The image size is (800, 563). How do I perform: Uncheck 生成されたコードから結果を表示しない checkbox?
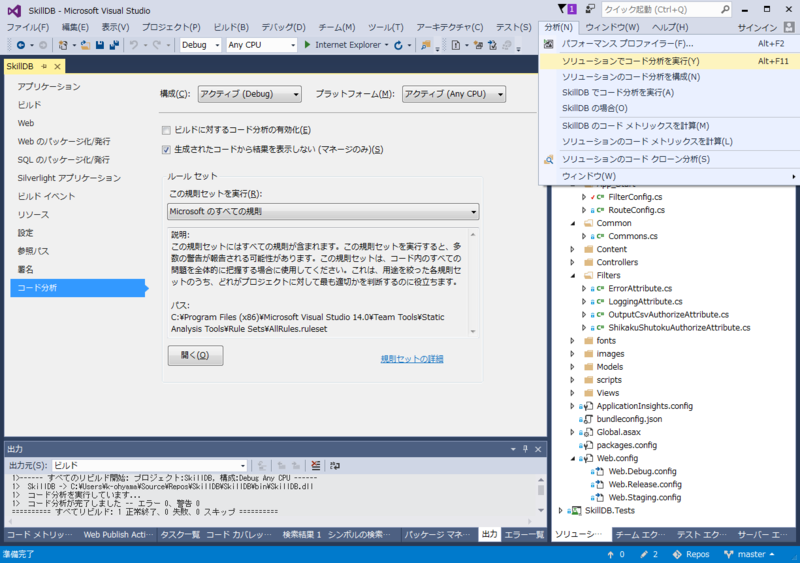(x=166, y=150)
